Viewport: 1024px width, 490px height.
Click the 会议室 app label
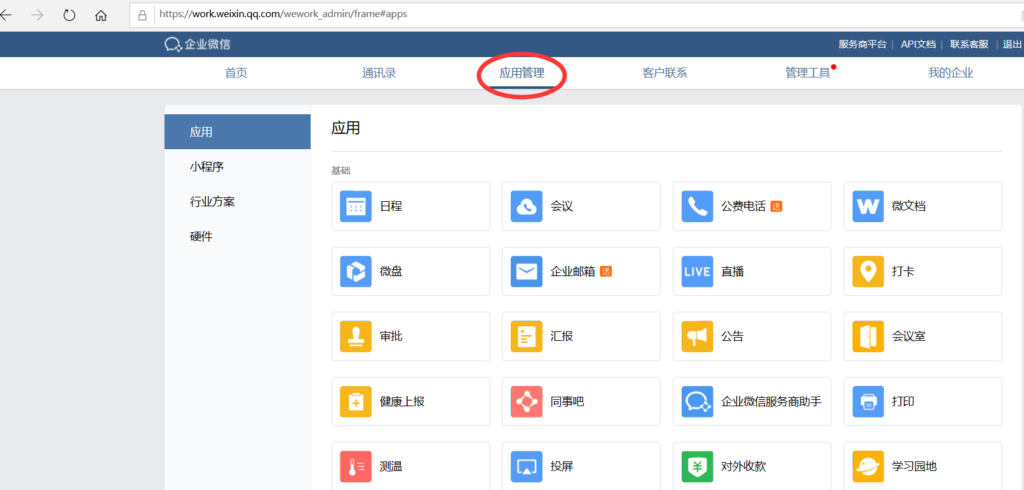[909, 336]
